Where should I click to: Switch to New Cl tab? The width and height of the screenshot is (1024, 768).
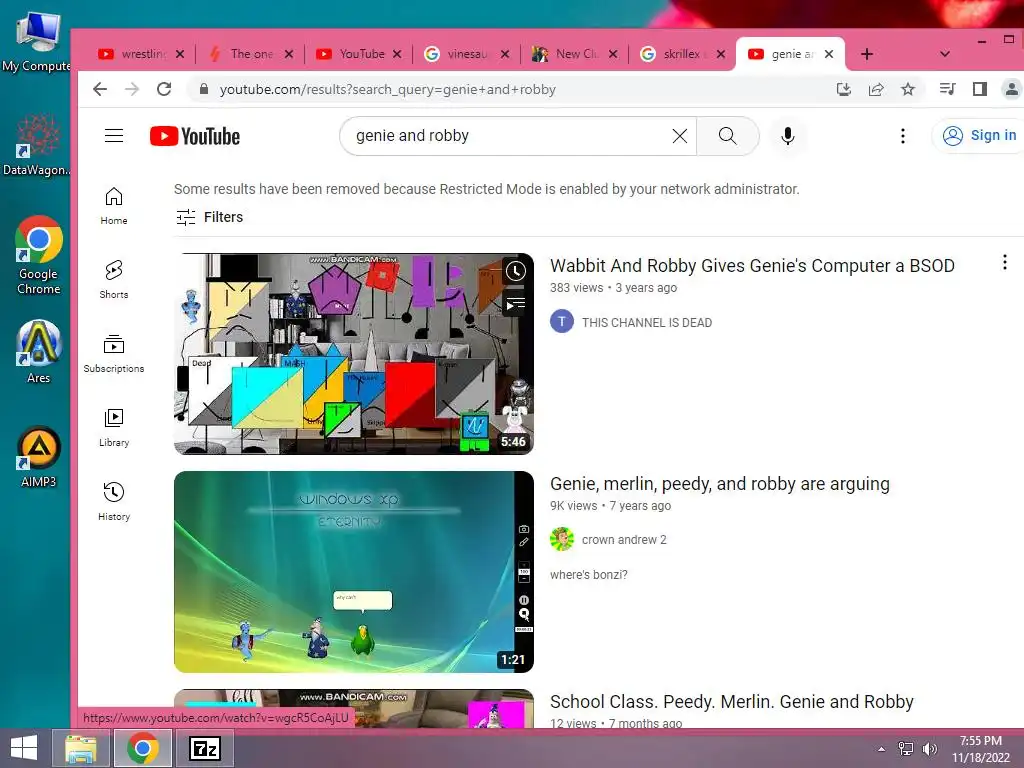pos(568,54)
